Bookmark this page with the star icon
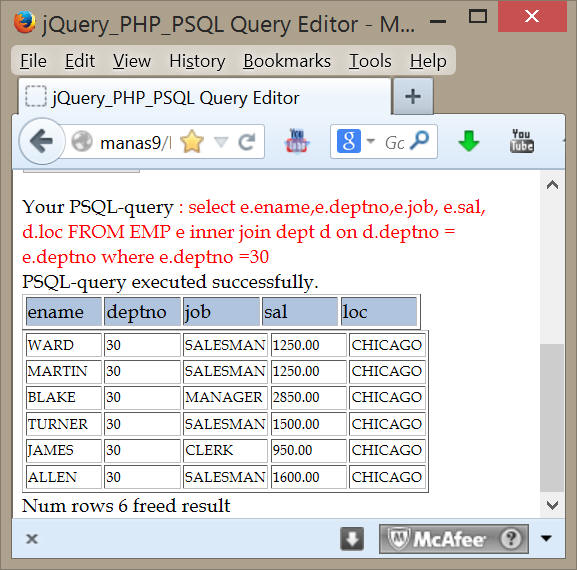The image size is (577, 570). coord(192,142)
